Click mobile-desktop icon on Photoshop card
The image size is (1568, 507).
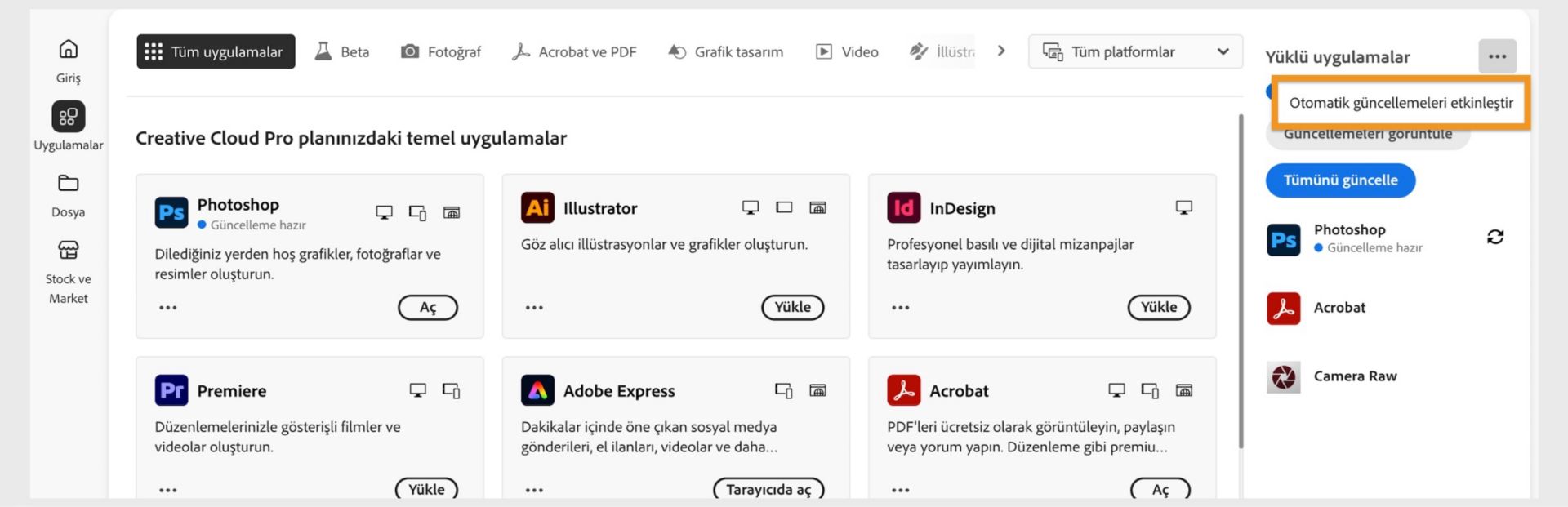tap(417, 212)
